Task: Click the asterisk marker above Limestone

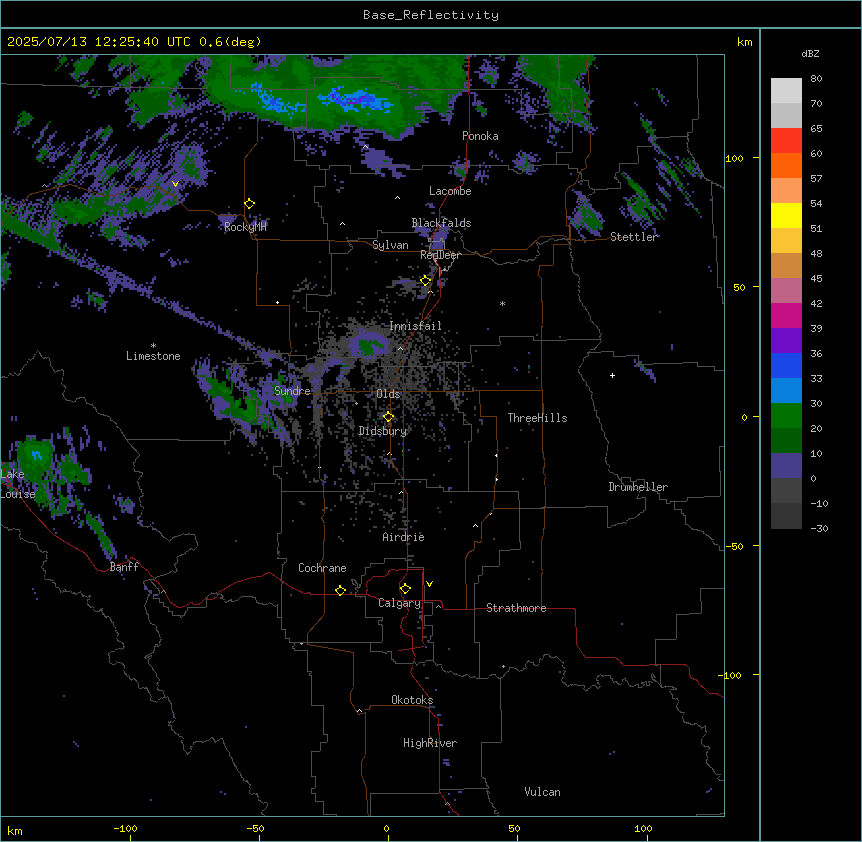Action: pyautogui.click(x=153, y=346)
